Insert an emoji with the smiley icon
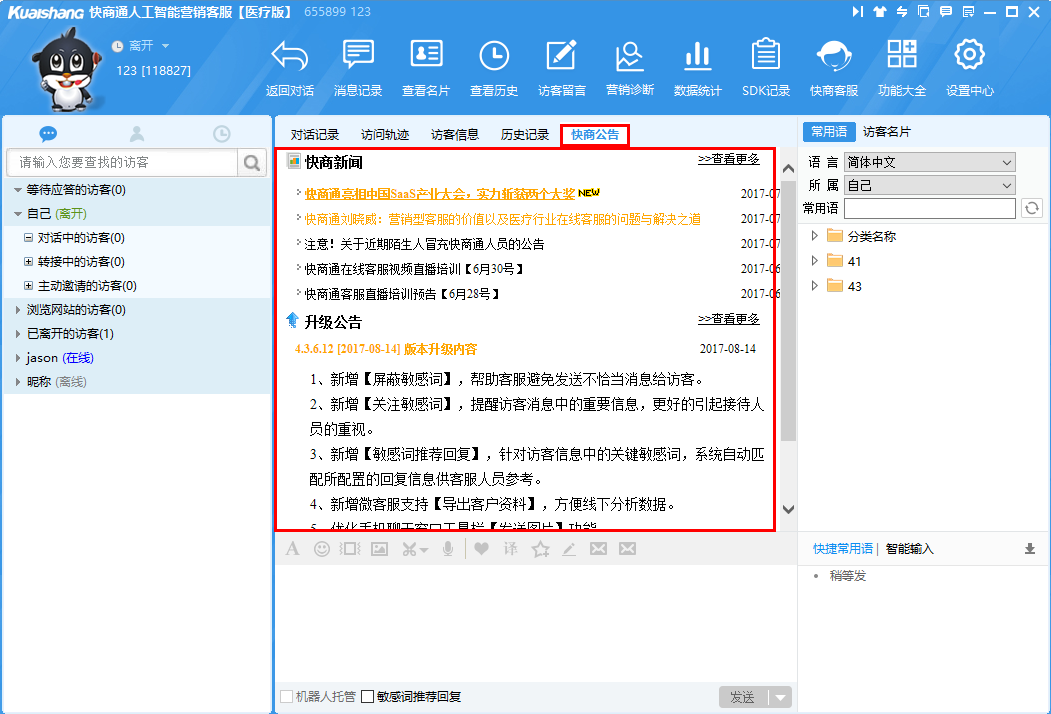Viewport: 1051px width, 714px height. click(x=322, y=549)
